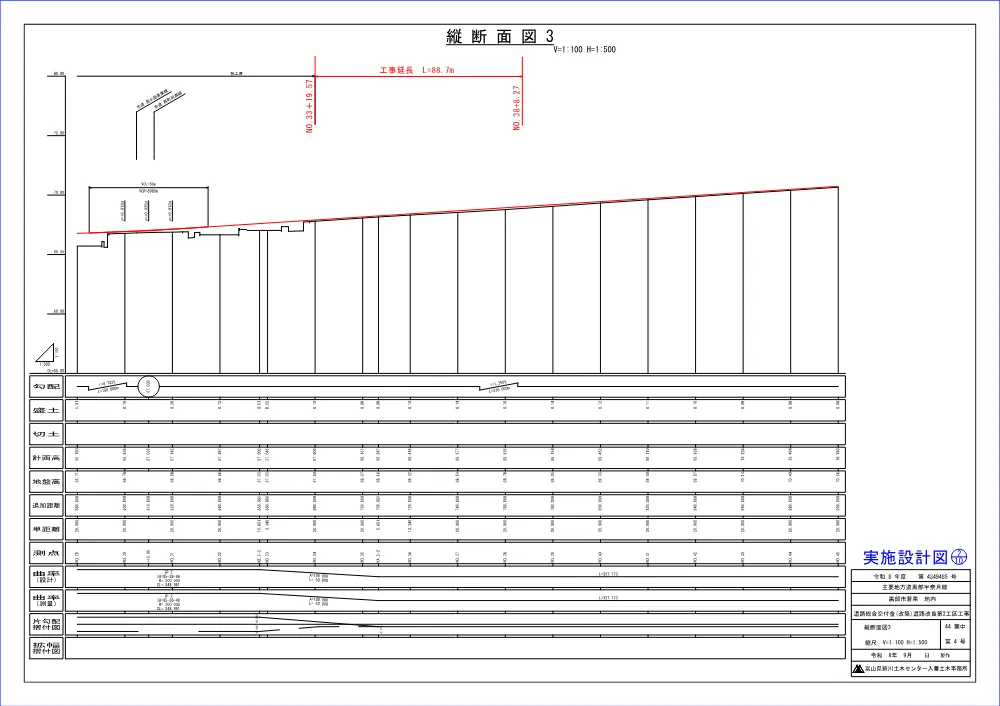The height and width of the screenshot is (706, 1000).
Task: Click the '拡幅摺付図' row header
Action: pyautogui.click(x=47, y=648)
